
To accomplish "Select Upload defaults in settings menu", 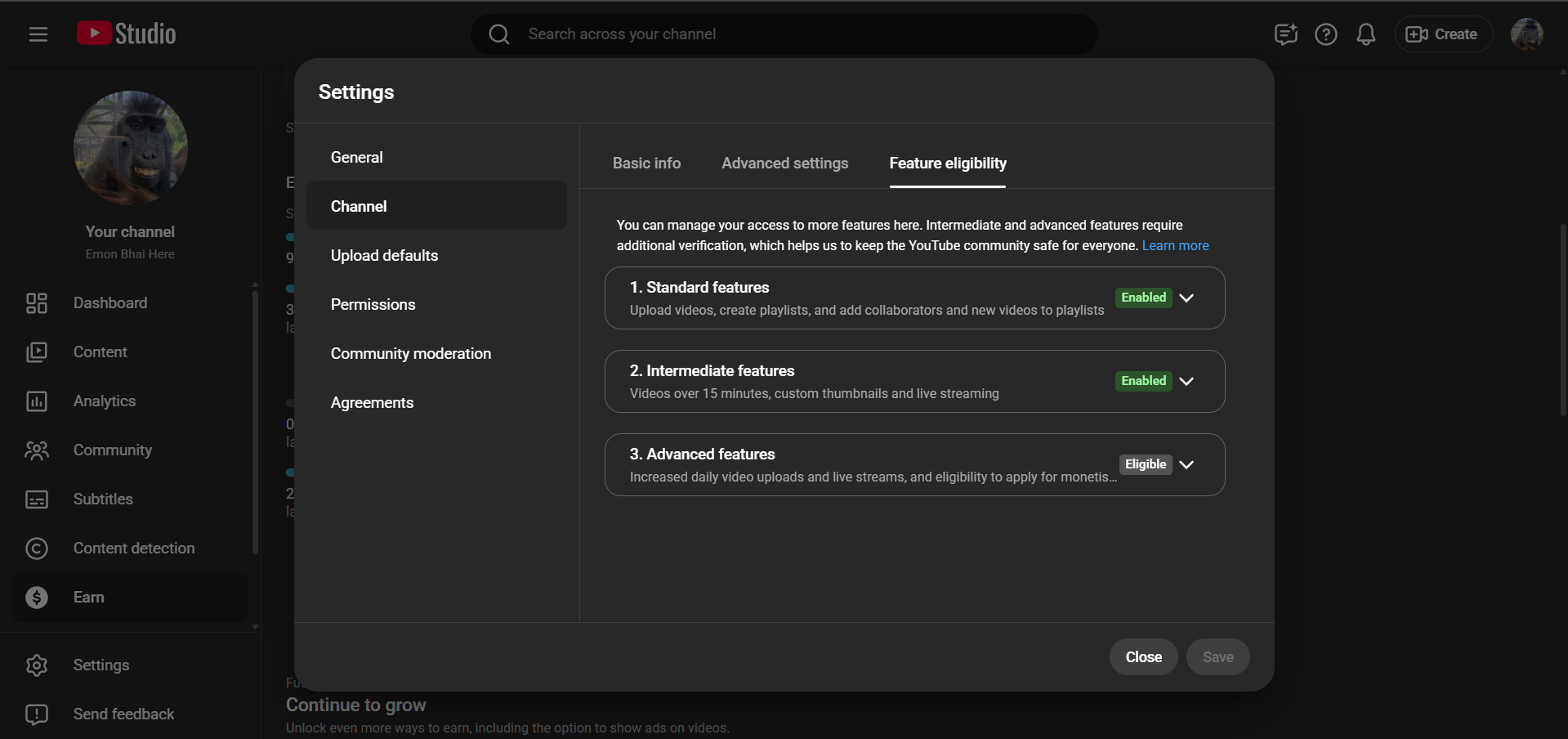I will [384, 256].
